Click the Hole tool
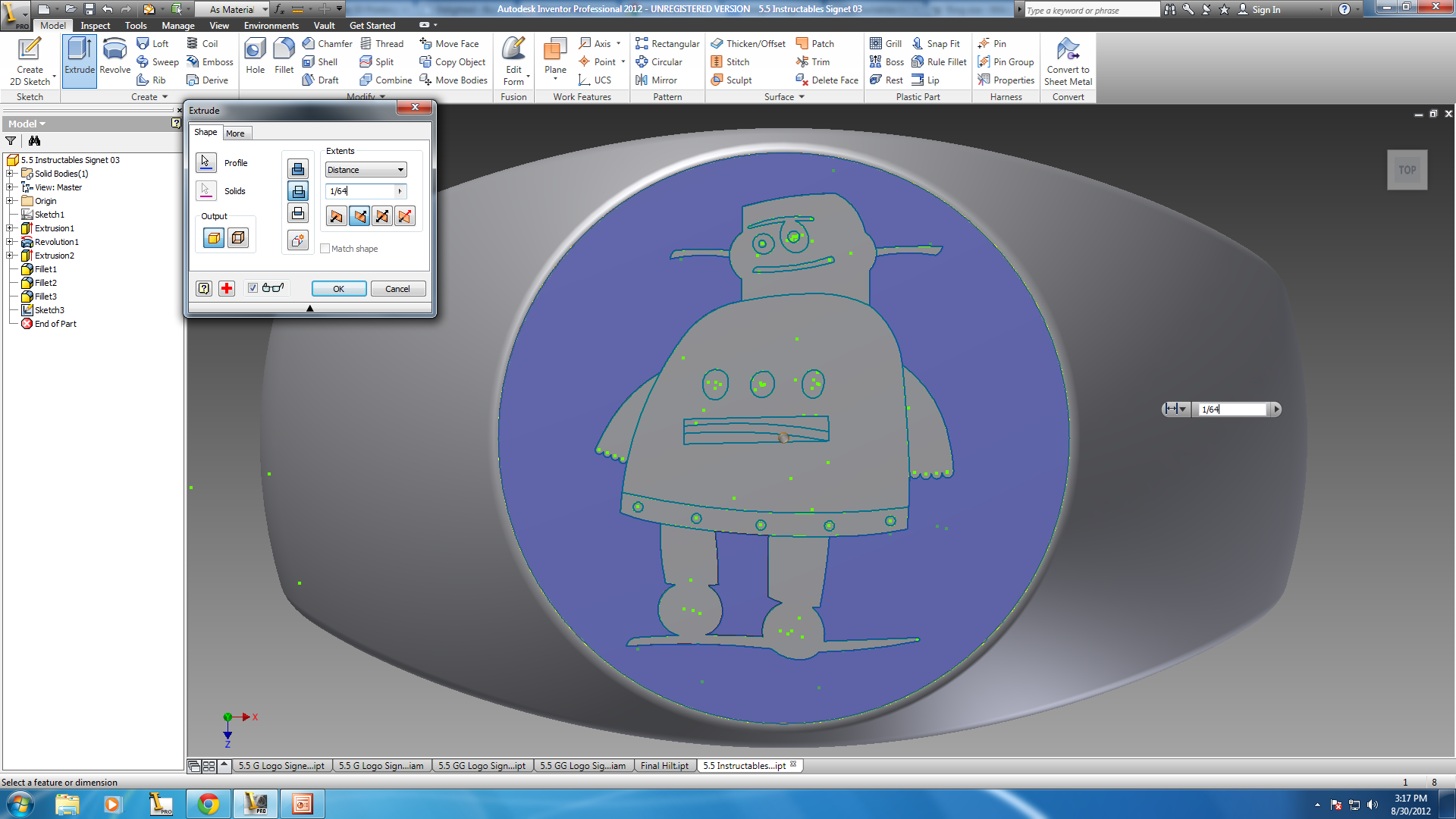Viewport: 1456px width, 819px height. [255, 57]
